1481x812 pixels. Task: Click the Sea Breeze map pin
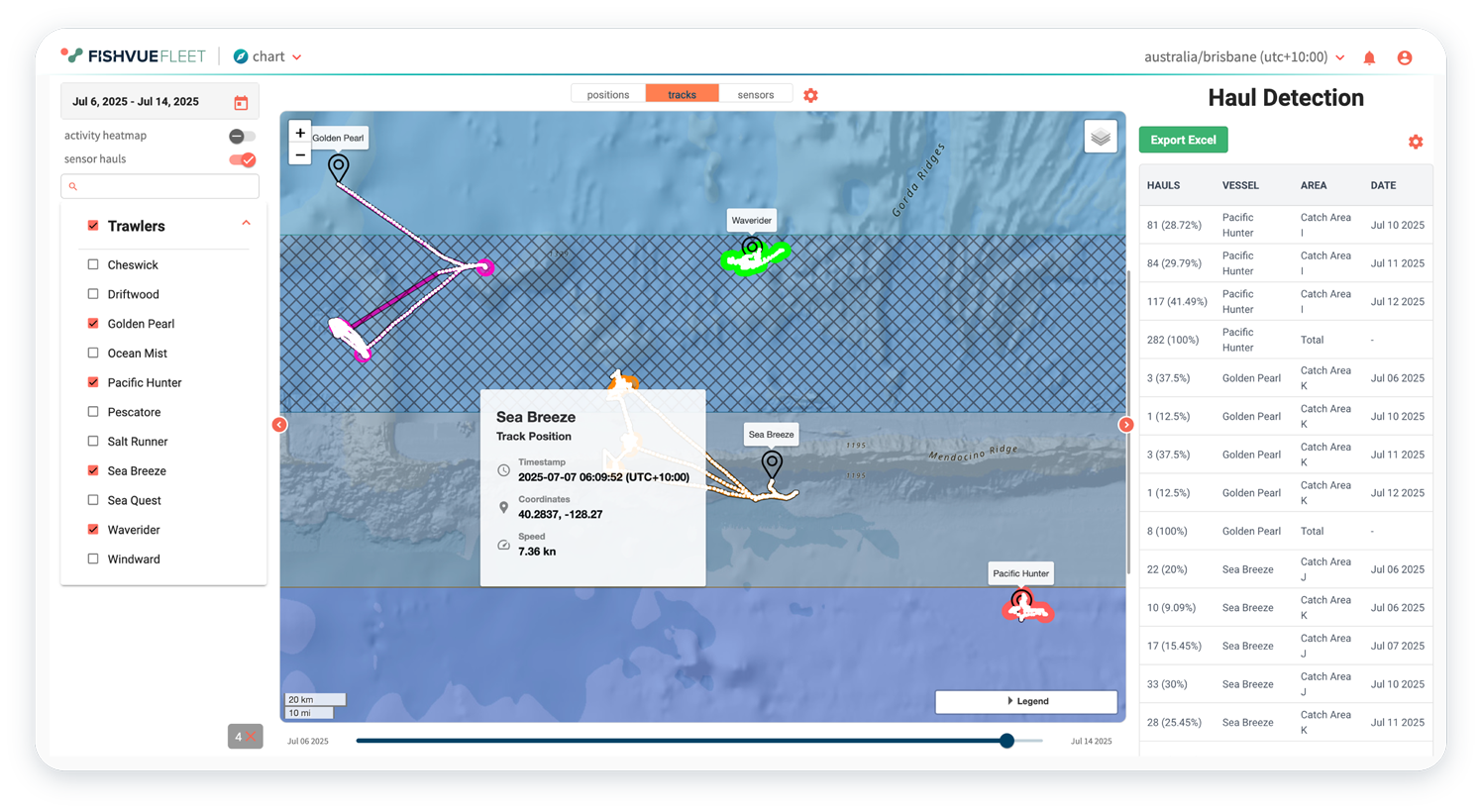pos(772,463)
